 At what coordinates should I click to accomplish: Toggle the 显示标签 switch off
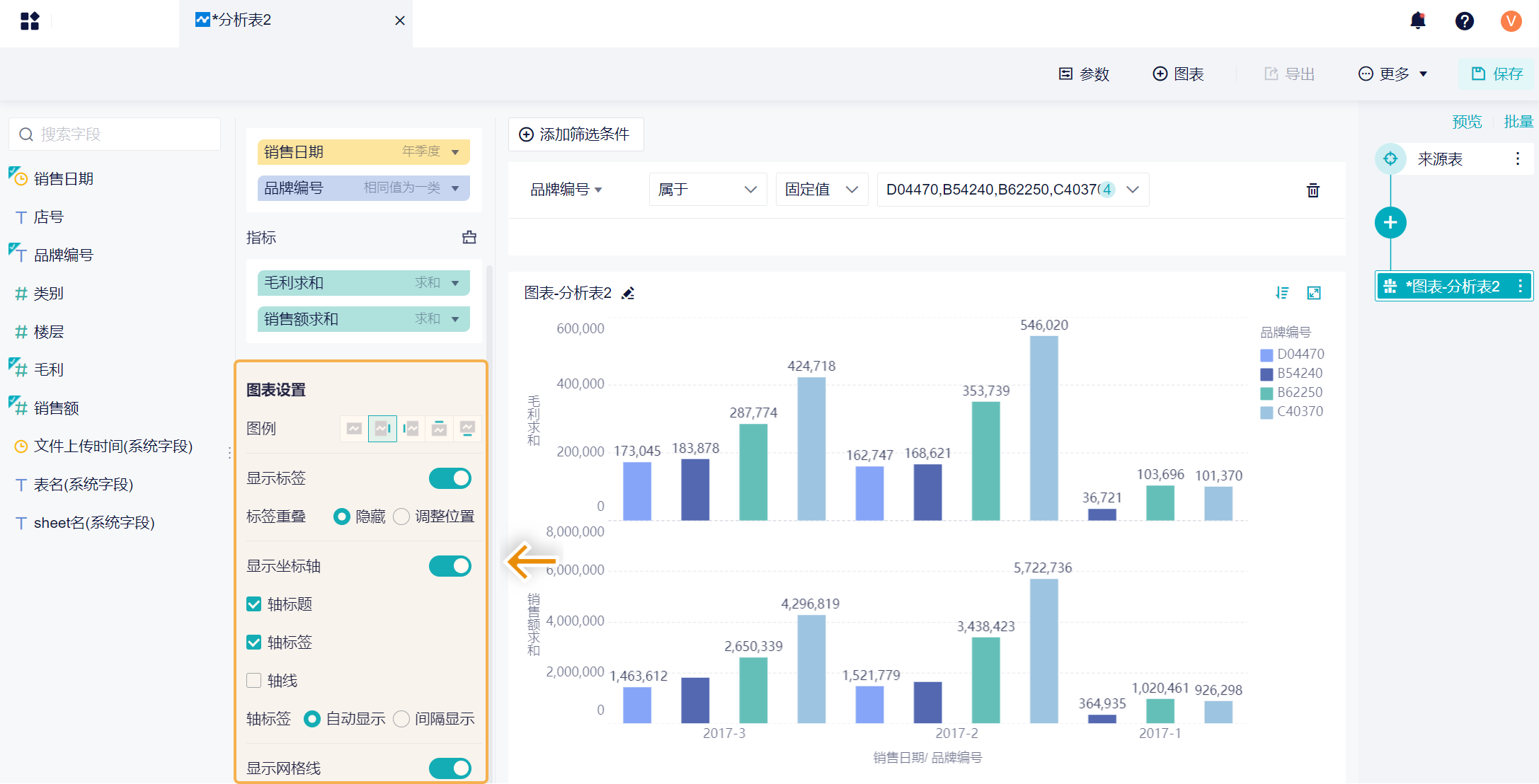[x=450, y=478]
